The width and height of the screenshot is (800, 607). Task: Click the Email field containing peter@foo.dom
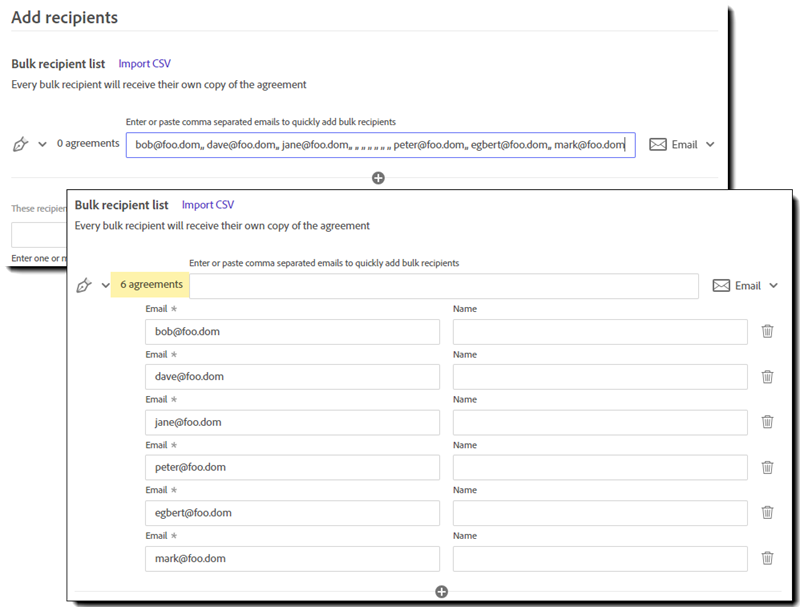click(292, 468)
